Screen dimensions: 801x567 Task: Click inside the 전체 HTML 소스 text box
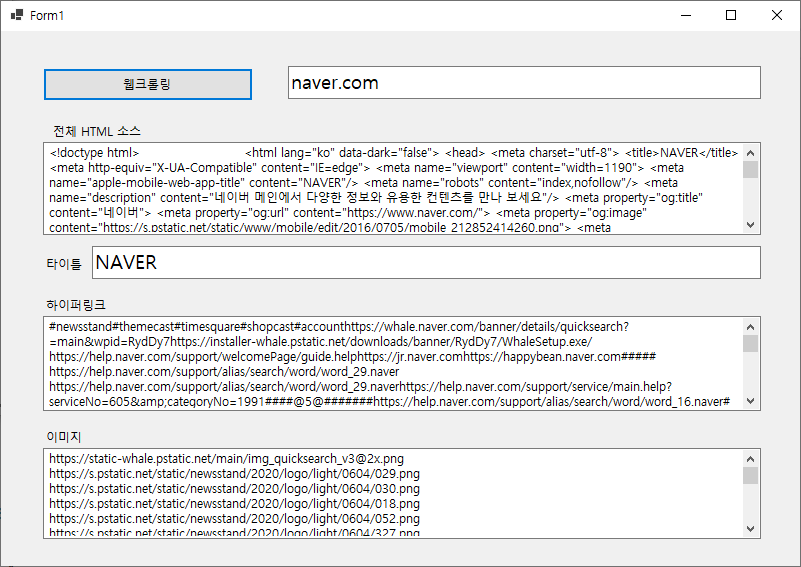[x=393, y=189]
